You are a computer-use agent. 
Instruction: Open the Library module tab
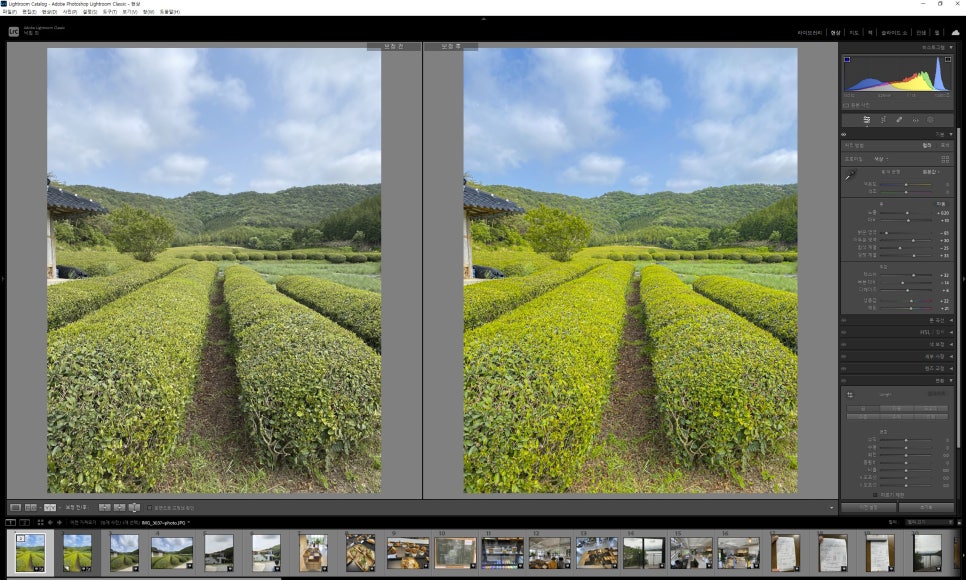[x=809, y=32]
